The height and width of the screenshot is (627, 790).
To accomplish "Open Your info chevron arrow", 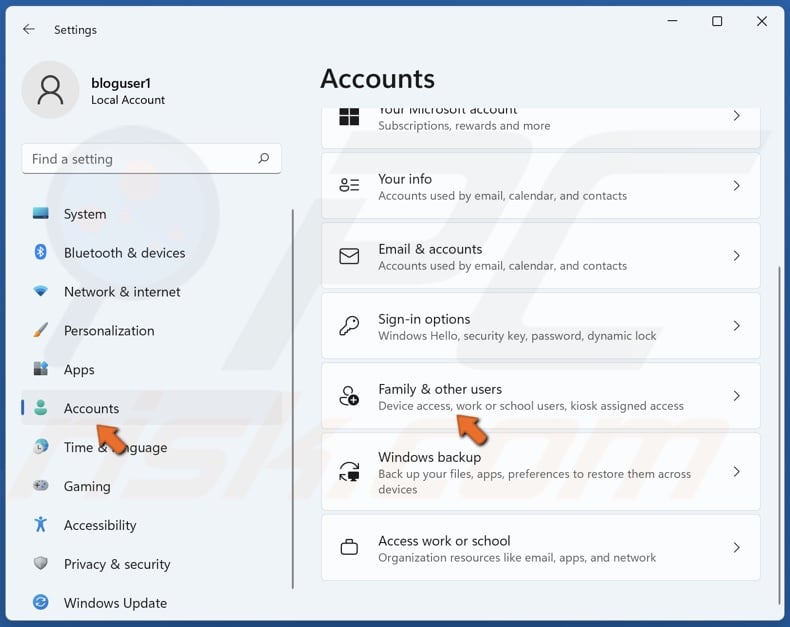I will coord(737,186).
